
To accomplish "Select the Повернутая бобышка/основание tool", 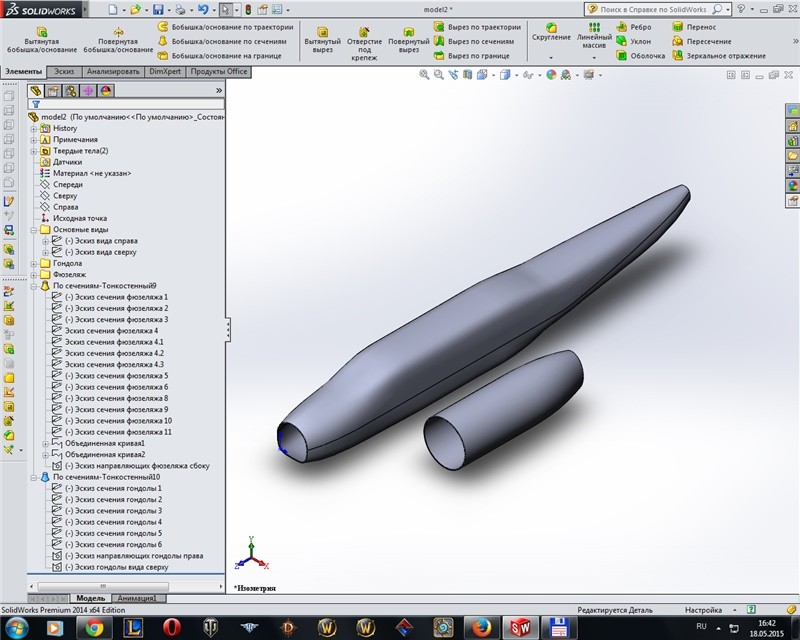I will [x=118, y=40].
